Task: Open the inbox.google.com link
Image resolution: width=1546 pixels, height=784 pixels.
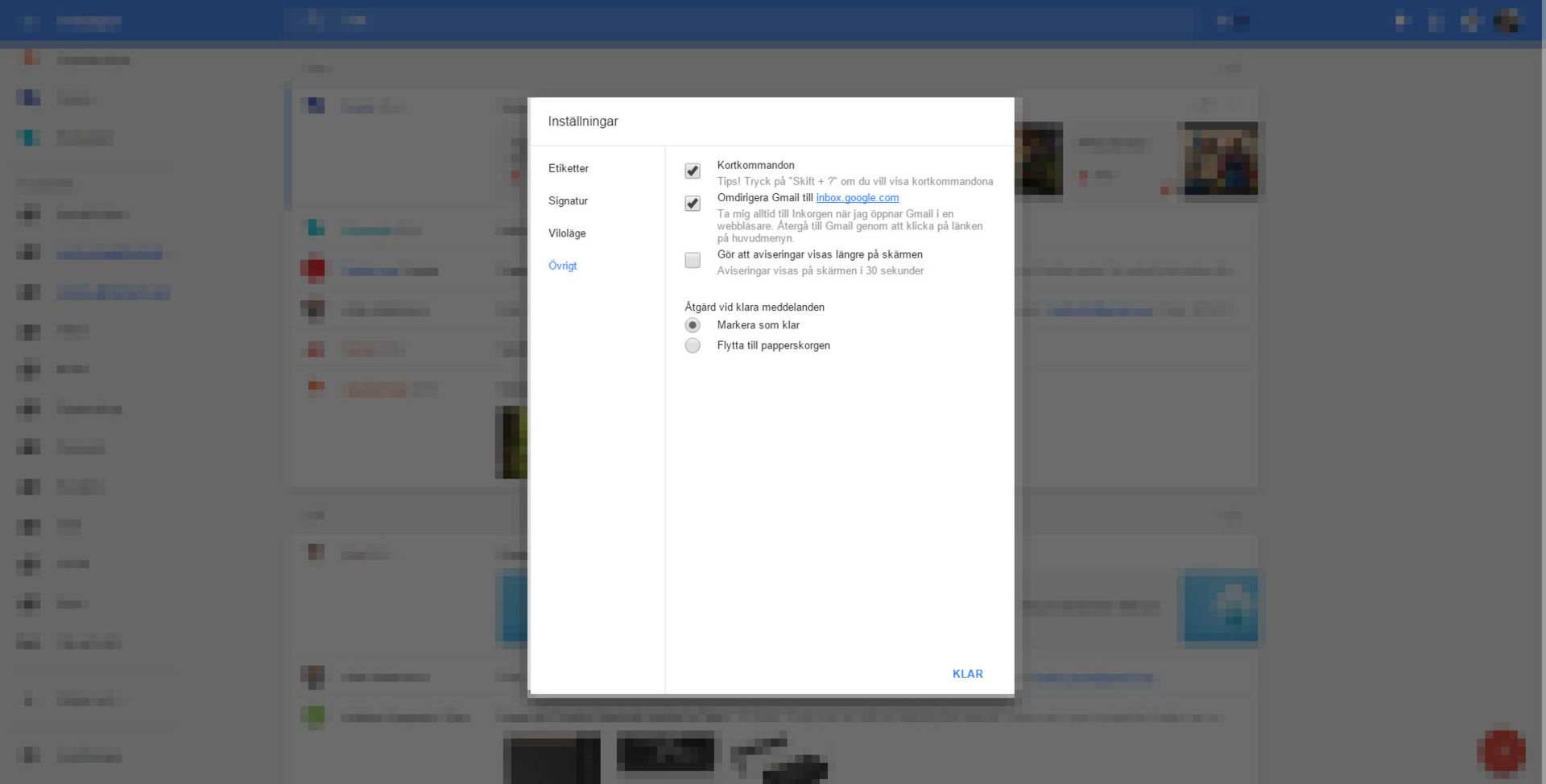Action: [858, 197]
